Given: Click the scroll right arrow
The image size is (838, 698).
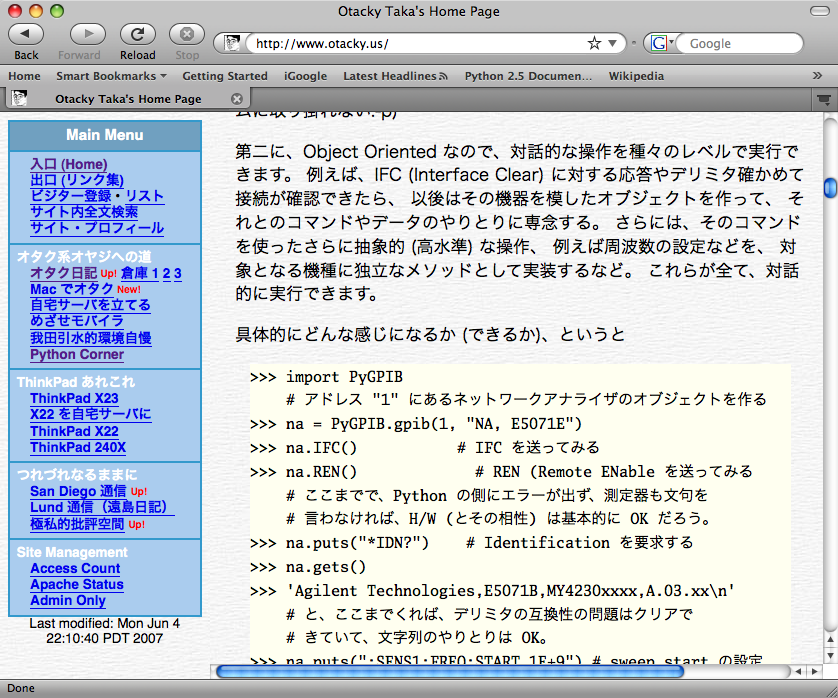Looking at the screenshot, I should (814, 671).
